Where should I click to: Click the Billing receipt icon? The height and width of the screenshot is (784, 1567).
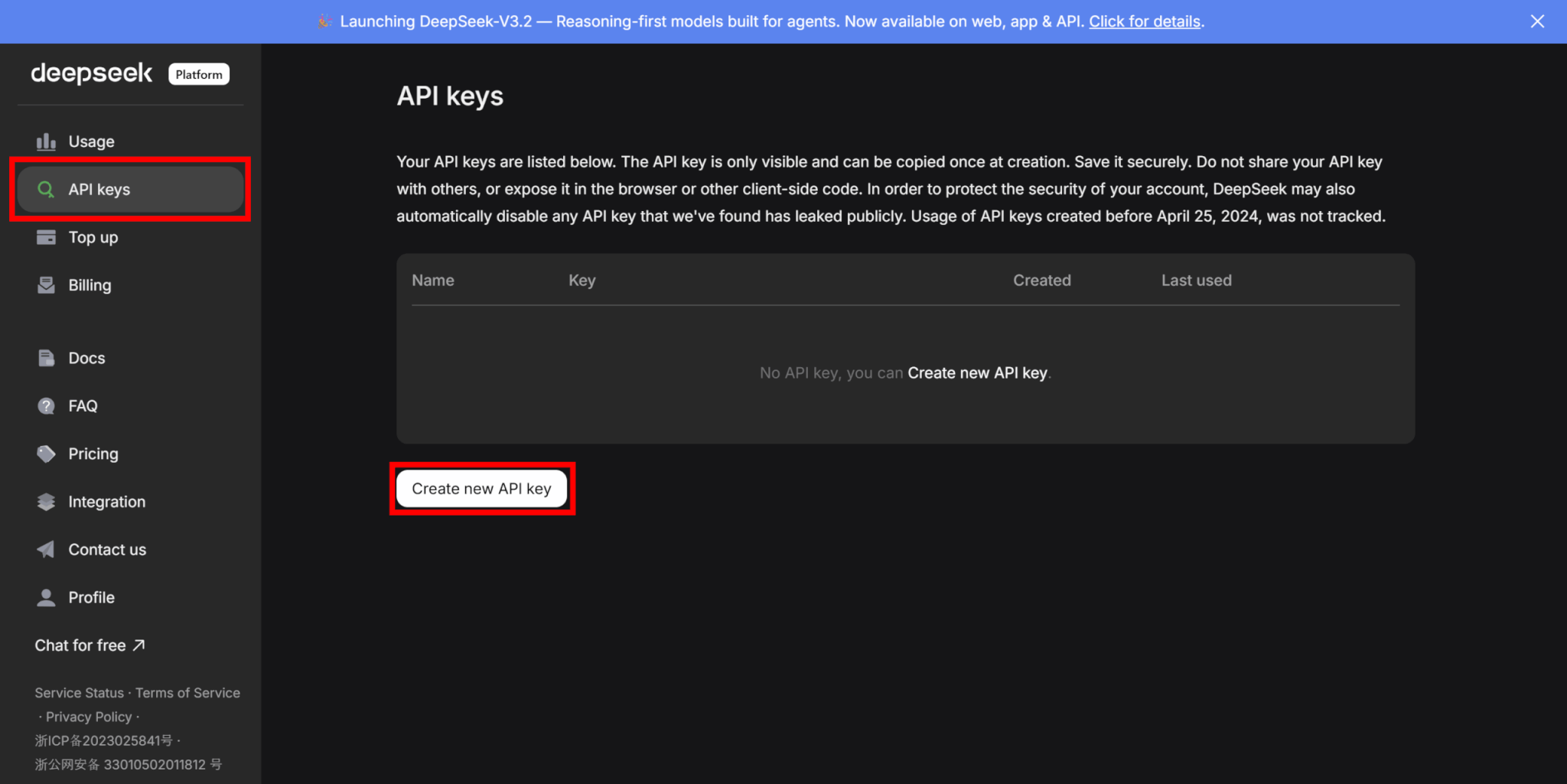pos(46,285)
